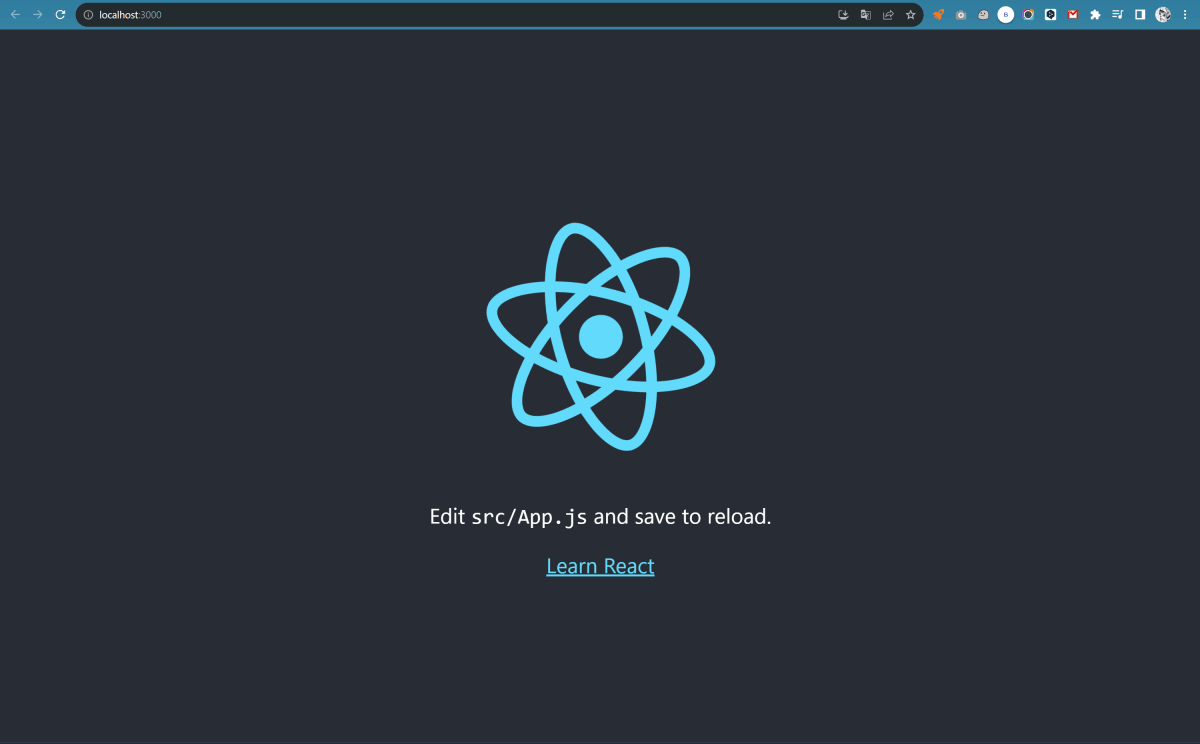
Task: Open the colorful ring extension
Action: click(x=1028, y=15)
